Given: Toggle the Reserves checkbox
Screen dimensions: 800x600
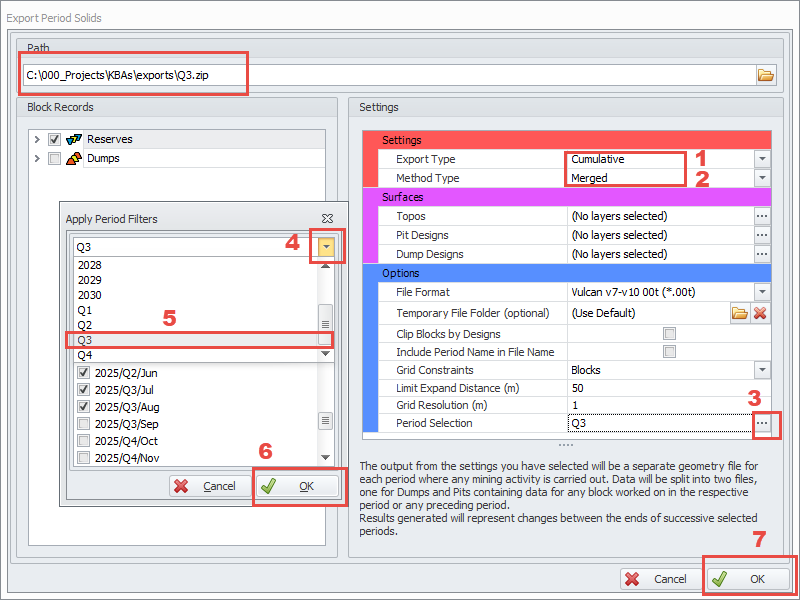Looking at the screenshot, I should (54, 139).
